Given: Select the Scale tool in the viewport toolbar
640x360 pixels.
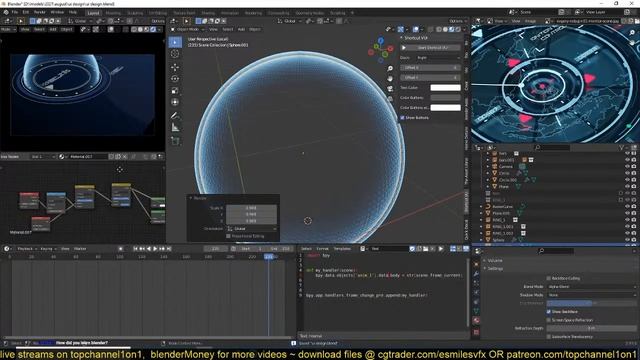Looking at the screenshot, I should [x=175, y=91].
